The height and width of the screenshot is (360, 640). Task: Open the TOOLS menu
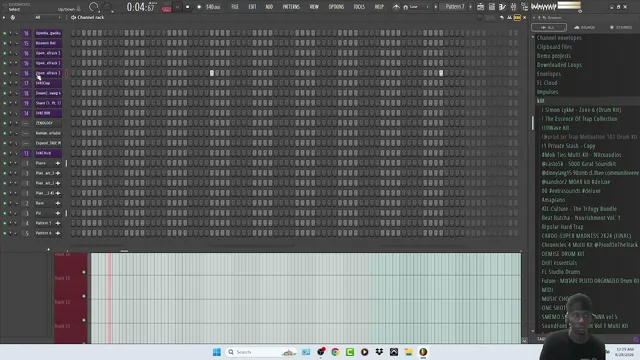pyautogui.click(x=359, y=7)
